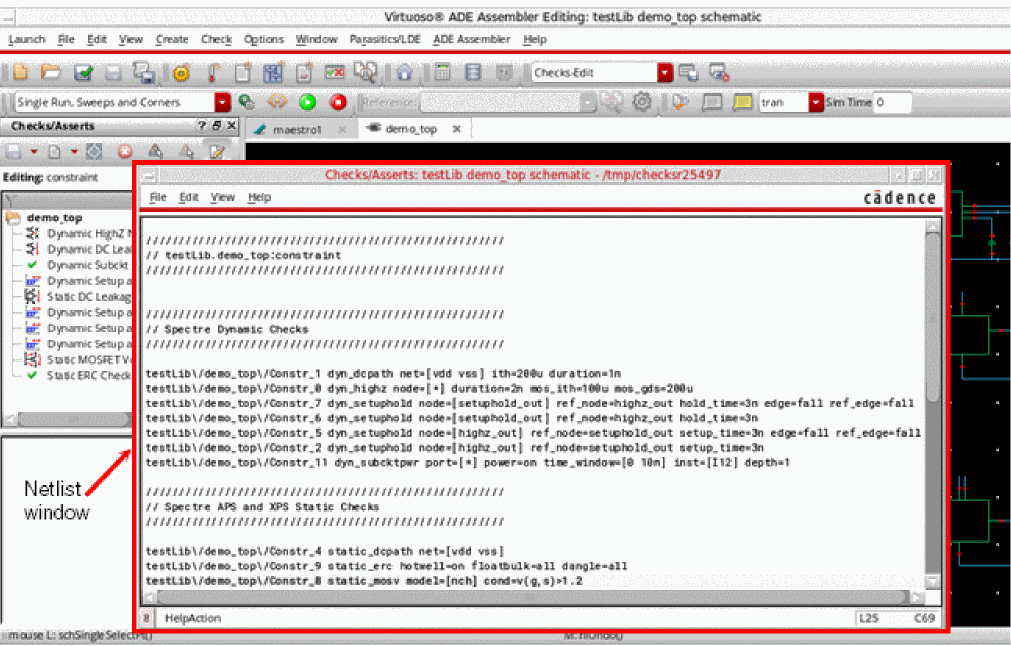This screenshot has height=646, width=1011.
Task: Click the Check and Save toolbar icon
Action: (x=83, y=72)
